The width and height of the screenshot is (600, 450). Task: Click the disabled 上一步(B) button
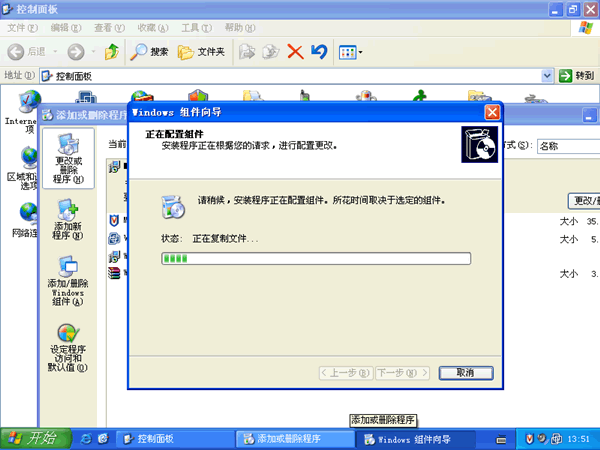click(x=345, y=373)
